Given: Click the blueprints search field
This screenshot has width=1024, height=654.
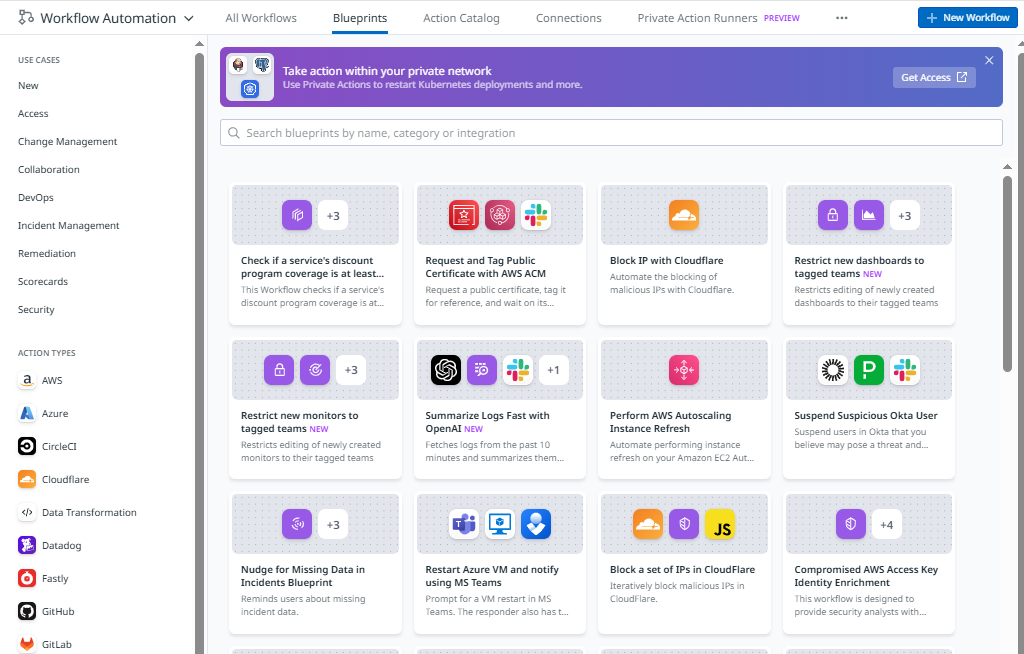Looking at the screenshot, I should click(611, 133).
